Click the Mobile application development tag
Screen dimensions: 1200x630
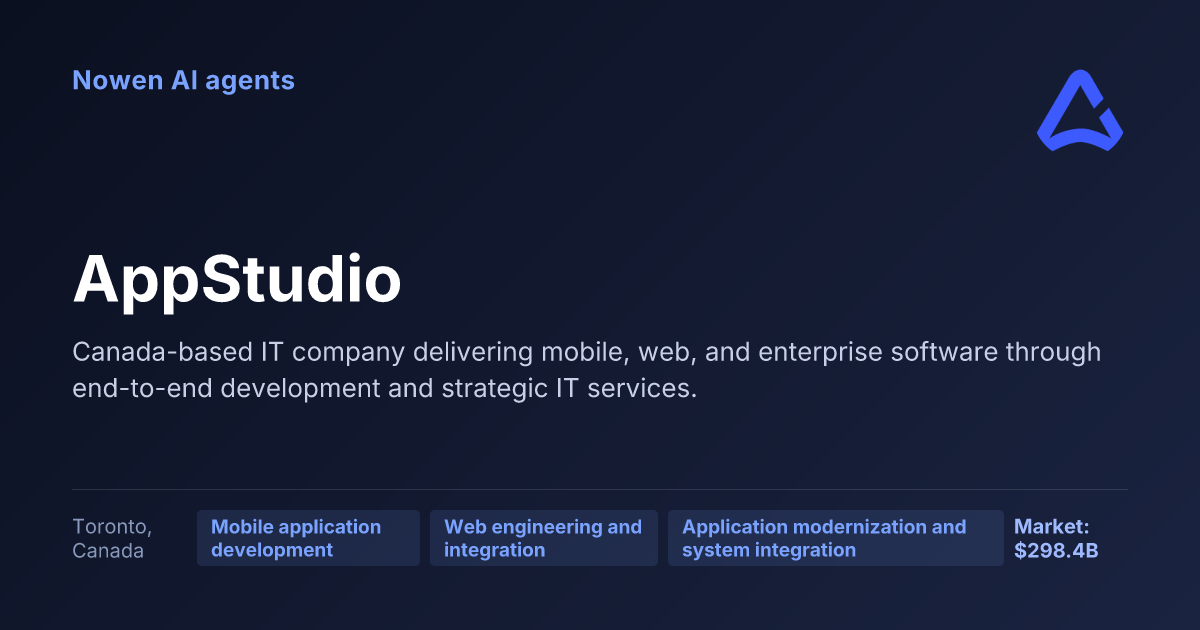308,538
